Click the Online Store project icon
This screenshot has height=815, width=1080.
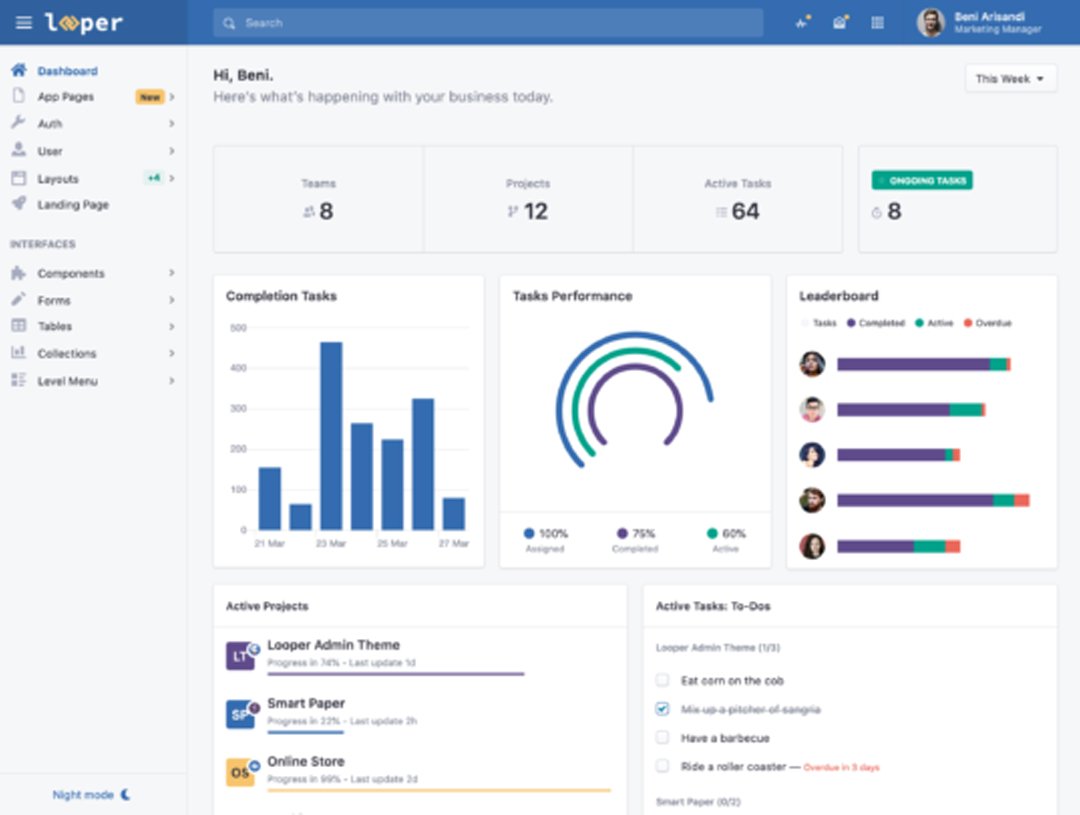tap(240, 772)
